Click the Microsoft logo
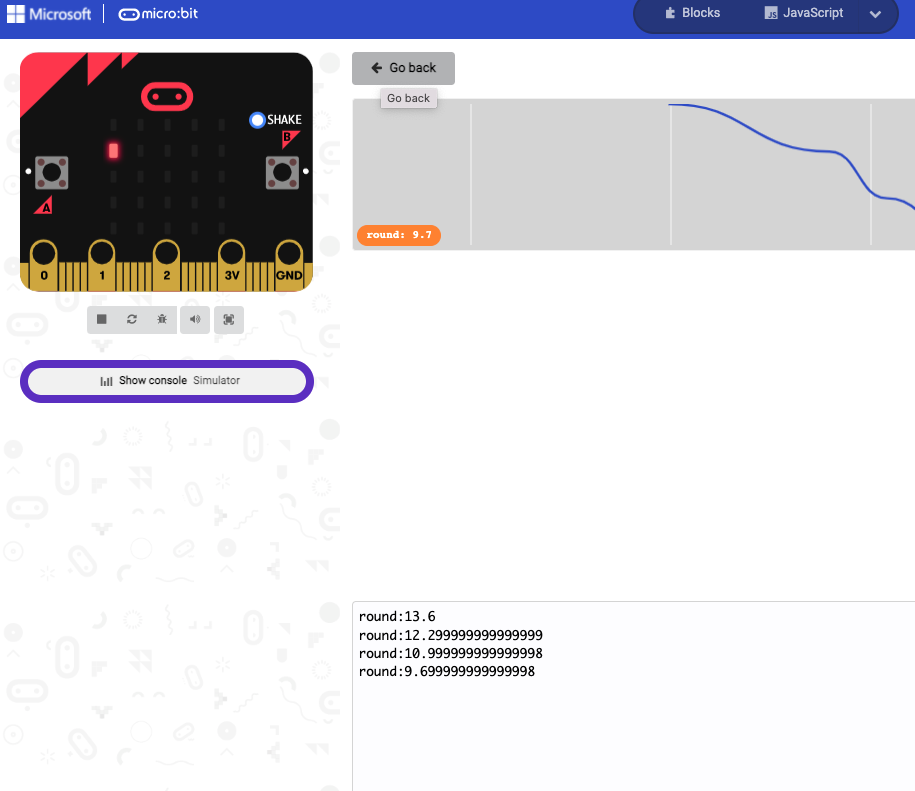The height and width of the screenshot is (791, 915). coord(49,14)
